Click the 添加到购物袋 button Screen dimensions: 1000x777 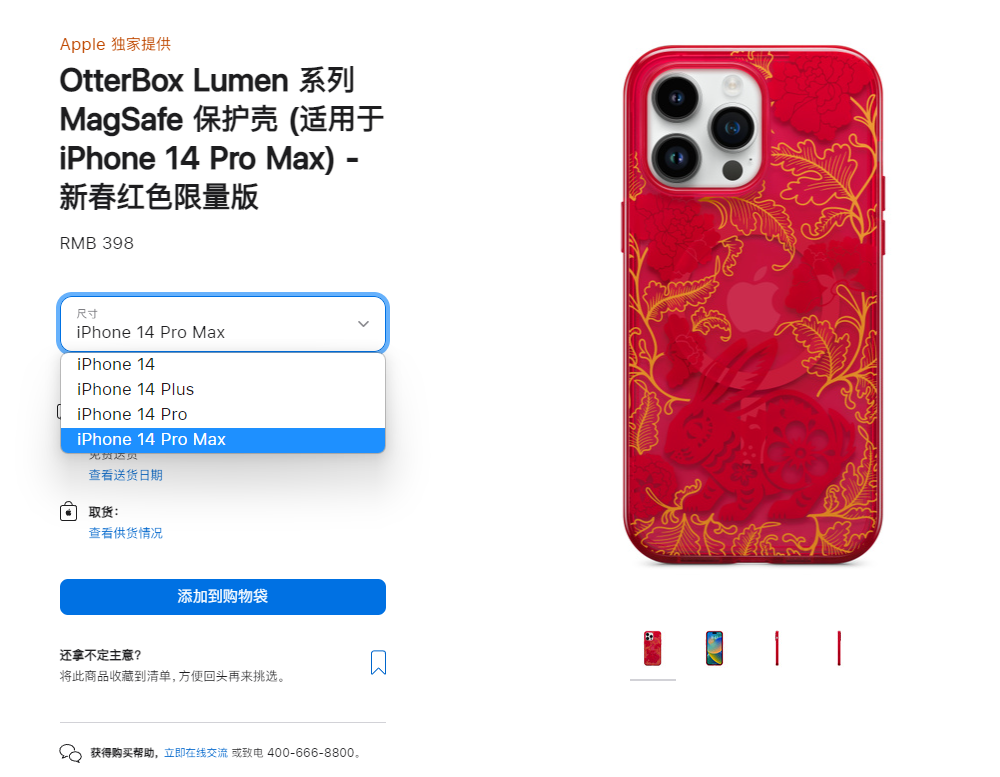[x=223, y=597]
